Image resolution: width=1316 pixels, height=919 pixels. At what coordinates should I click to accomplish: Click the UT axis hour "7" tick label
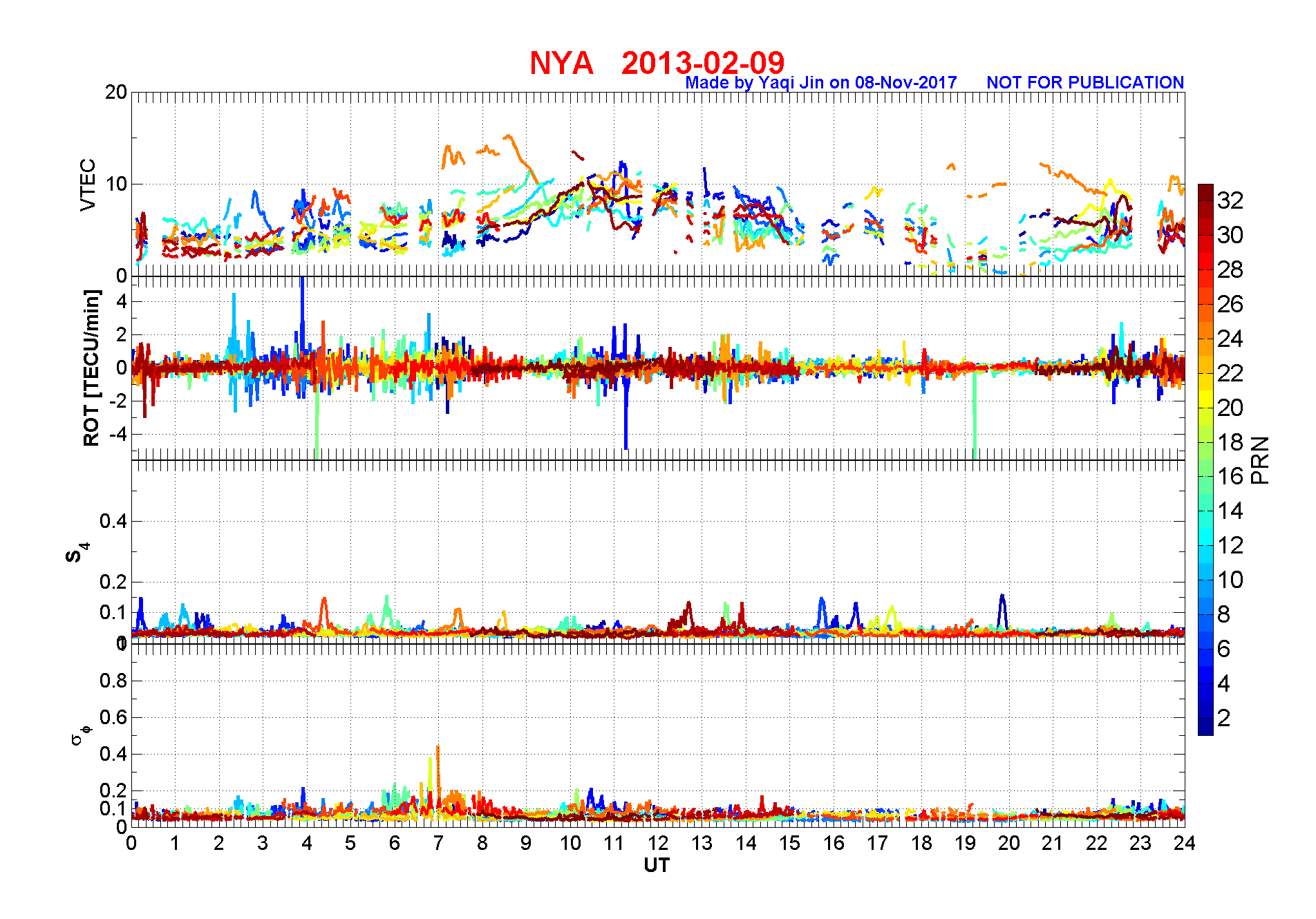pos(438,843)
